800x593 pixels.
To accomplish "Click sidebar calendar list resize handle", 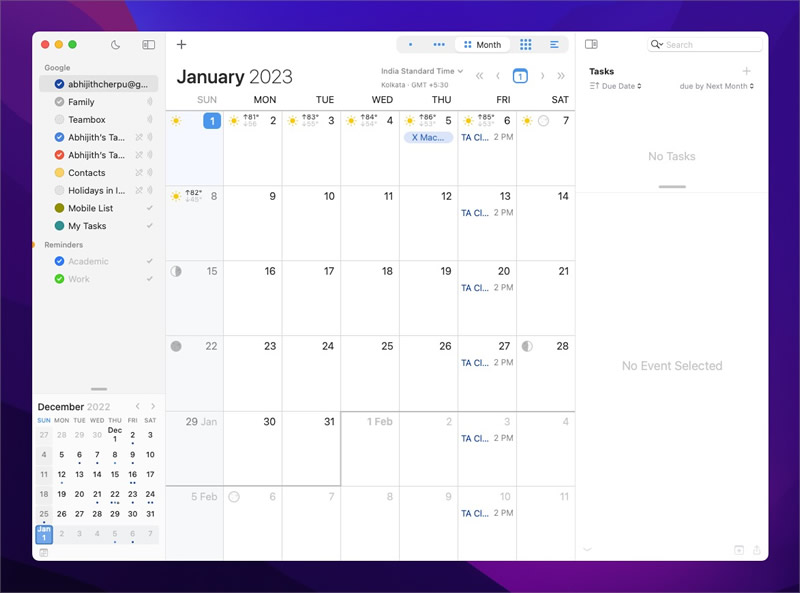I will [x=99, y=389].
